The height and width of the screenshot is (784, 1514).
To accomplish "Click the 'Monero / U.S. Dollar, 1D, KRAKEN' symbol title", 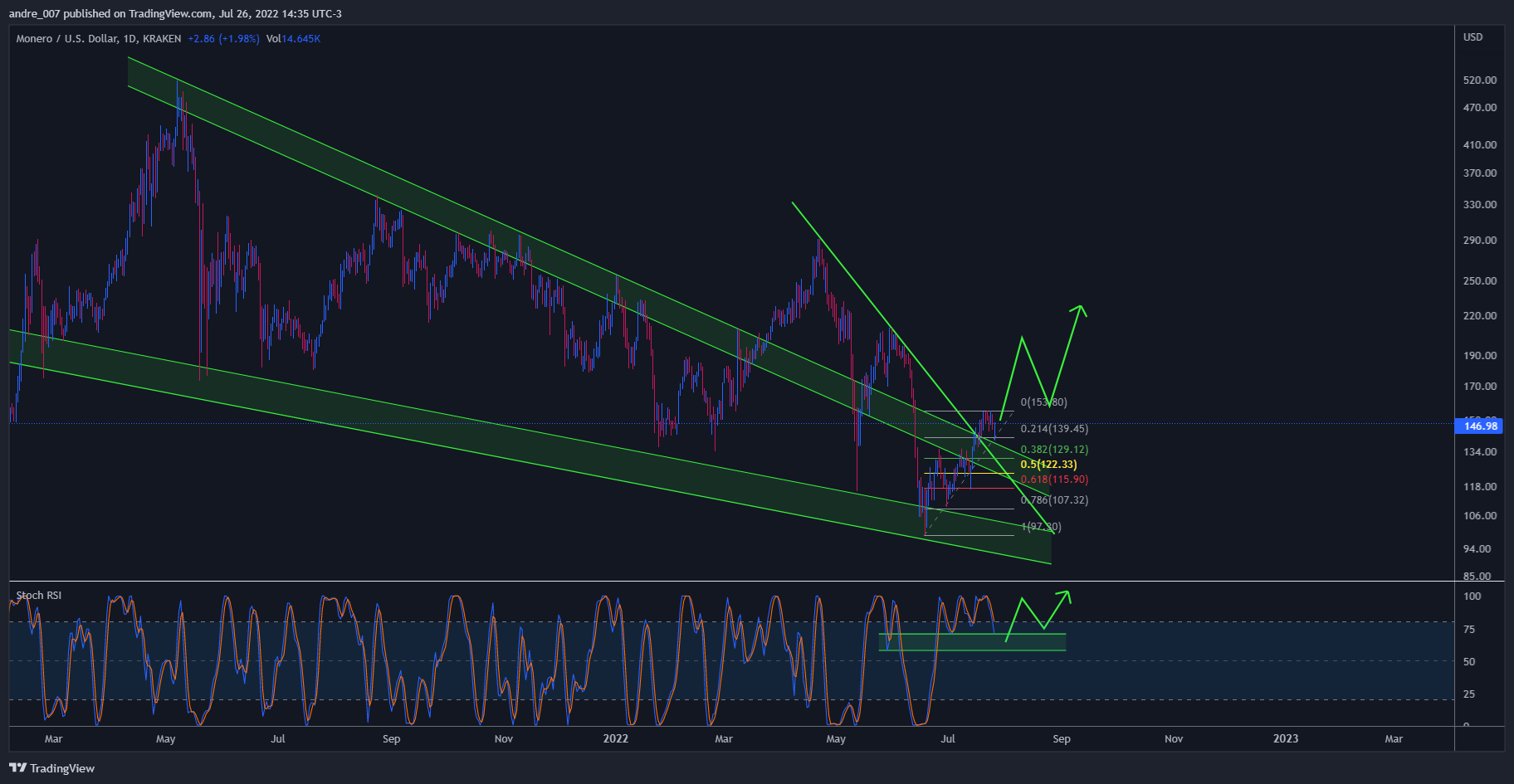I will coord(99,39).
